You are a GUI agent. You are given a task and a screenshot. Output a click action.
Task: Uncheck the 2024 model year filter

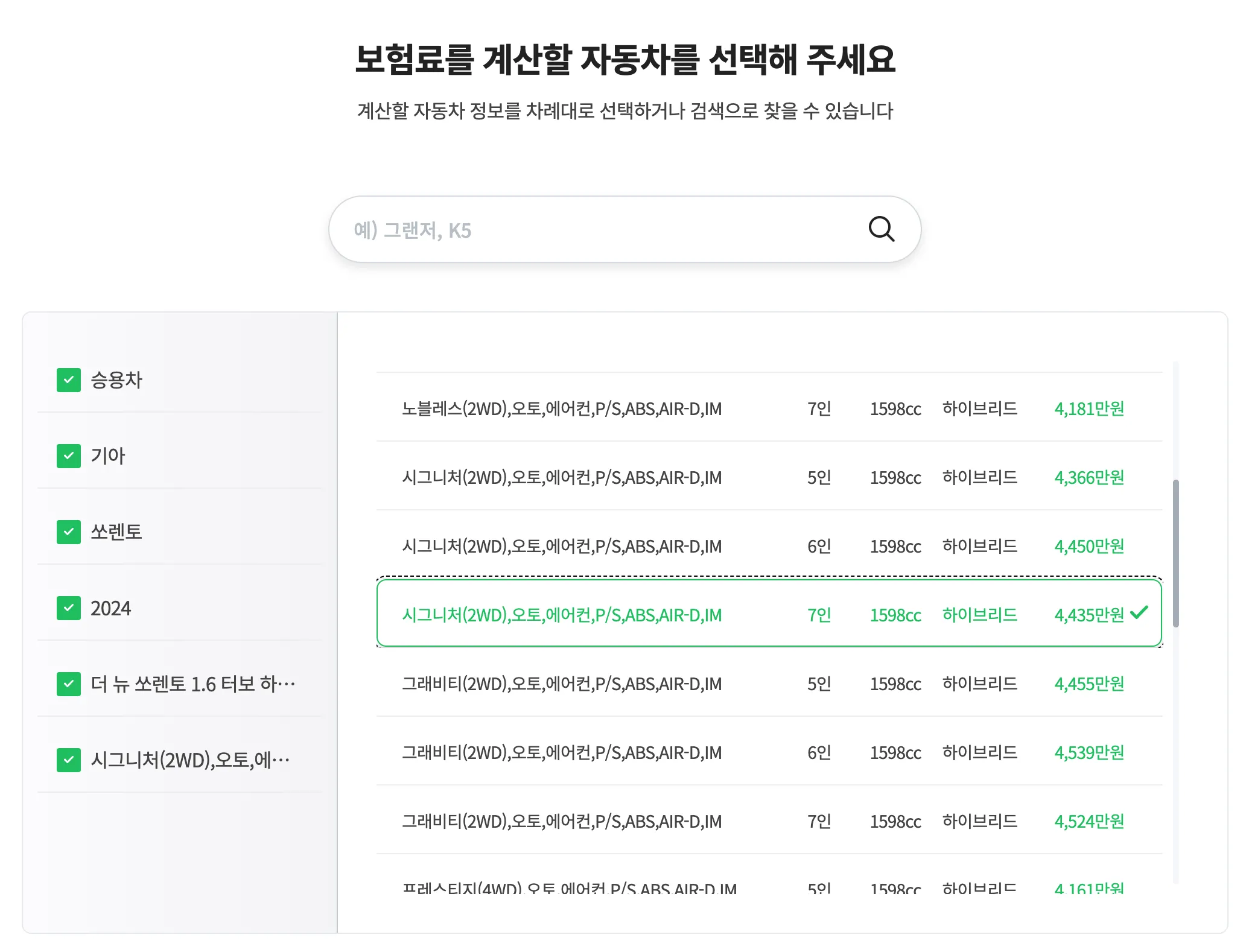pyautogui.click(x=68, y=608)
